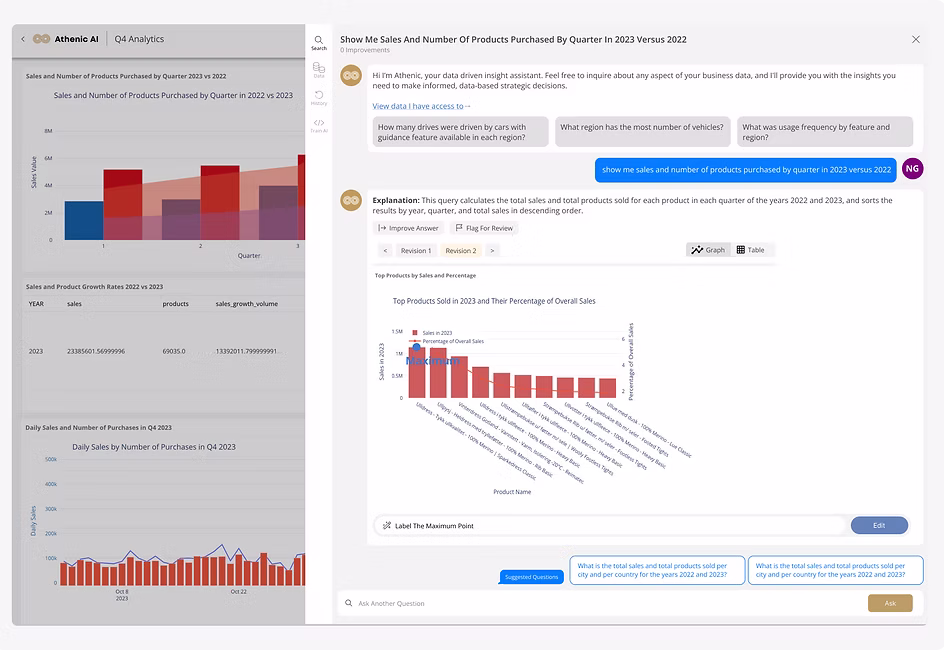944x650 pixels.
Task: Click the Ask Another Question input field
Action: pos(600,603)
